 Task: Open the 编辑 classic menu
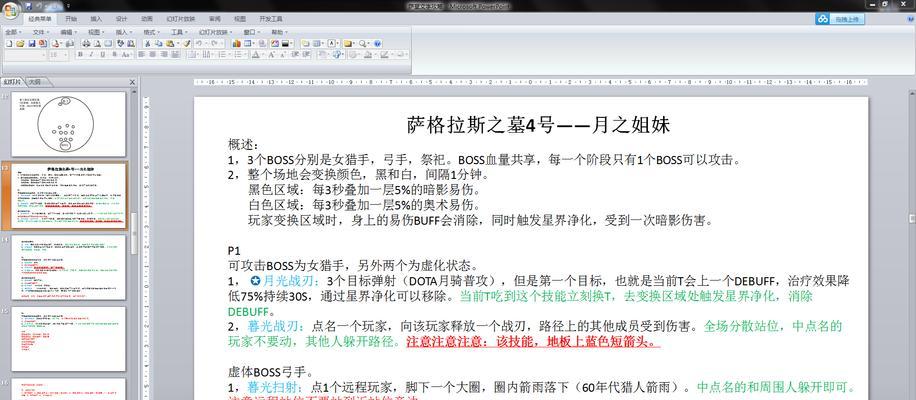coord(68,32)
